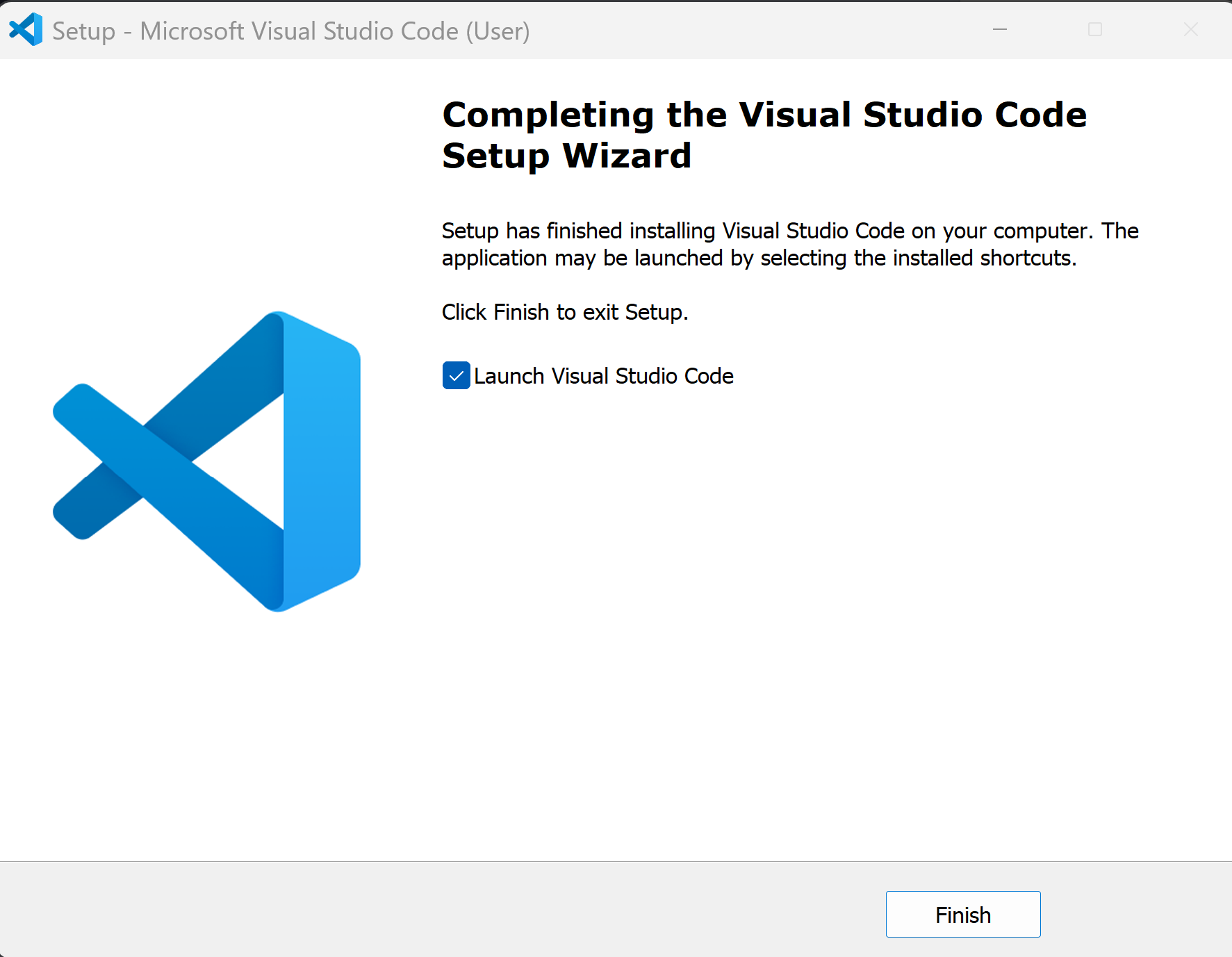Toggle the Launch Visual Studio Code checkbox
This screenshot has width=1232, height=957.
(x=456, y=376)
